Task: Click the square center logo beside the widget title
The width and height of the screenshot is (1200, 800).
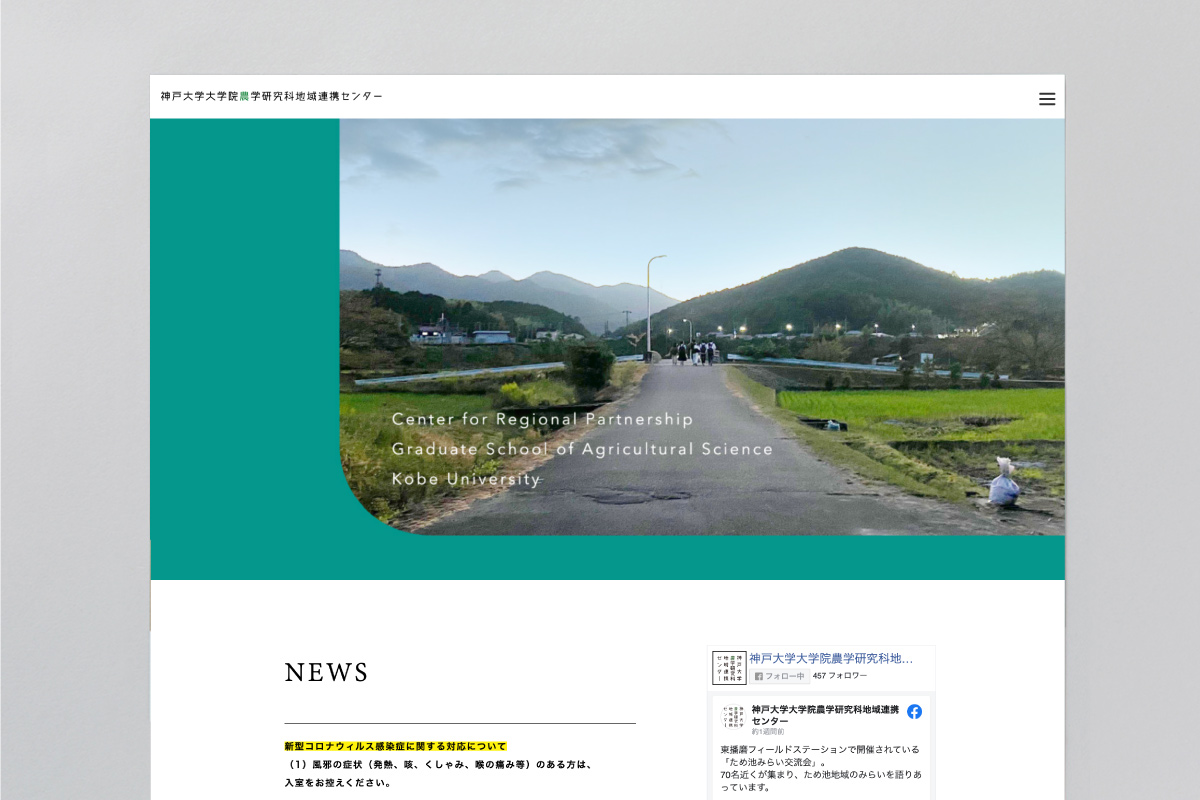Action: (x=730, y=667)
